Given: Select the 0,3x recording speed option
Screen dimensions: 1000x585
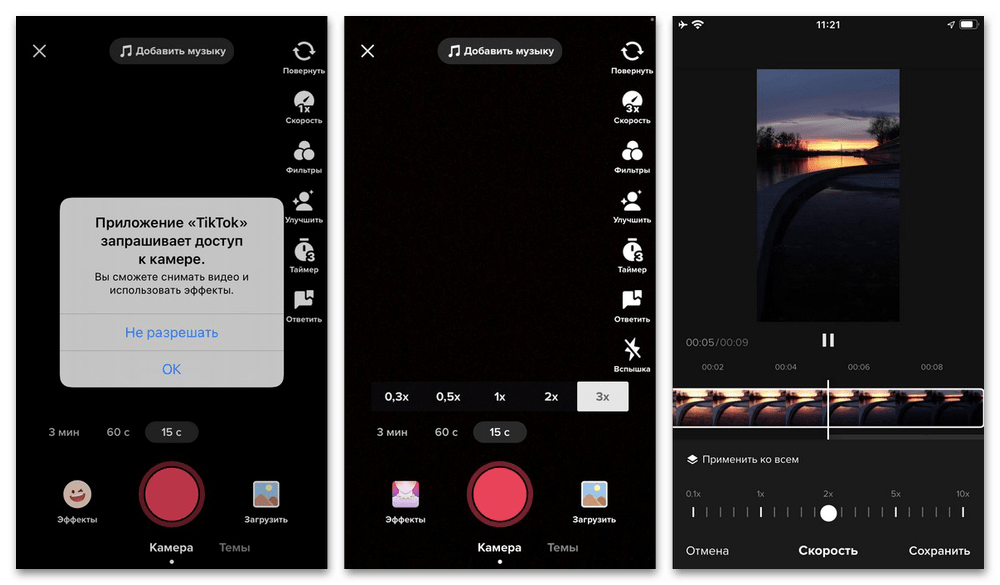Looking at the screenshot, I should [397, 397].
